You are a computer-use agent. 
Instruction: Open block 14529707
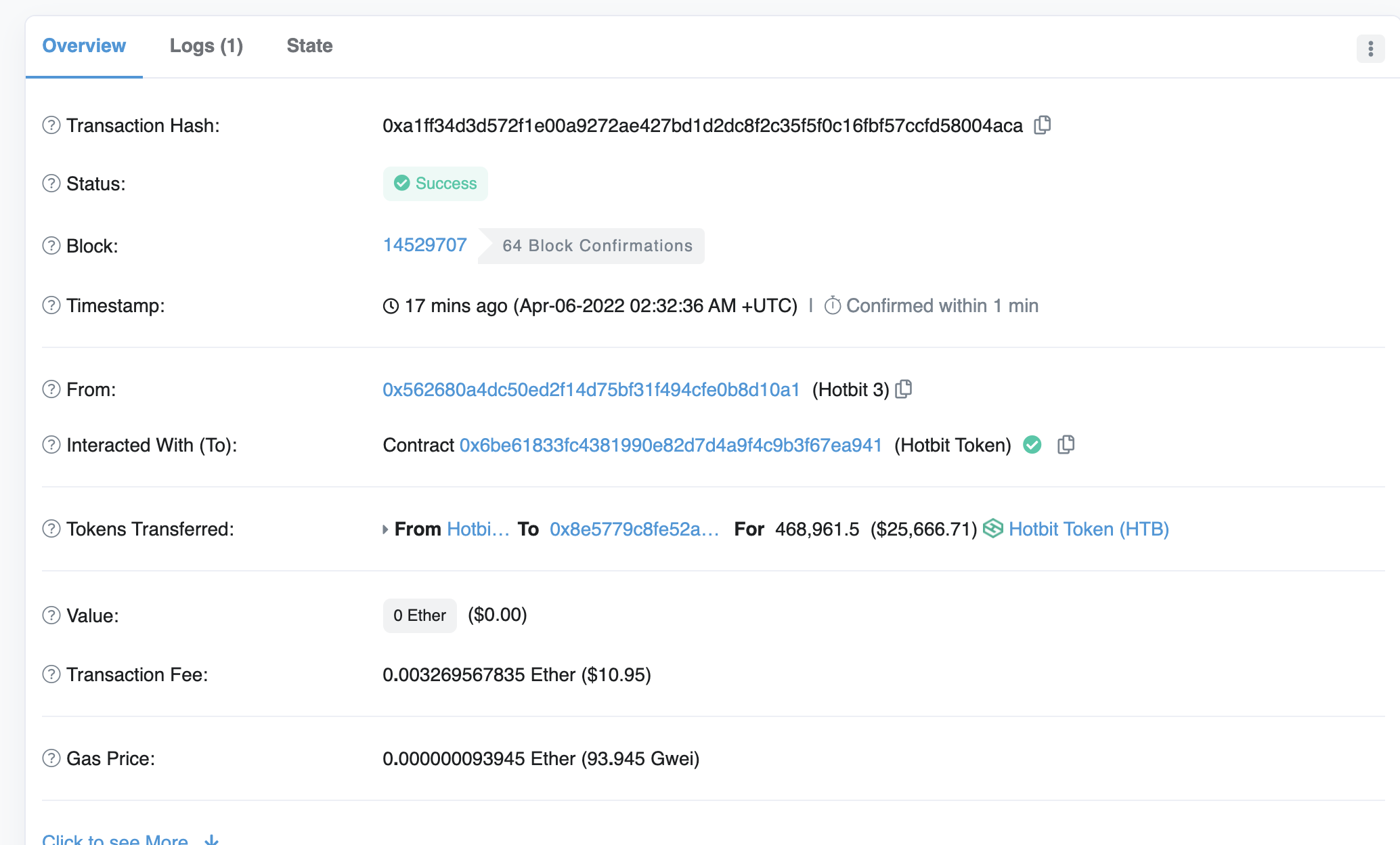(424, 245)
